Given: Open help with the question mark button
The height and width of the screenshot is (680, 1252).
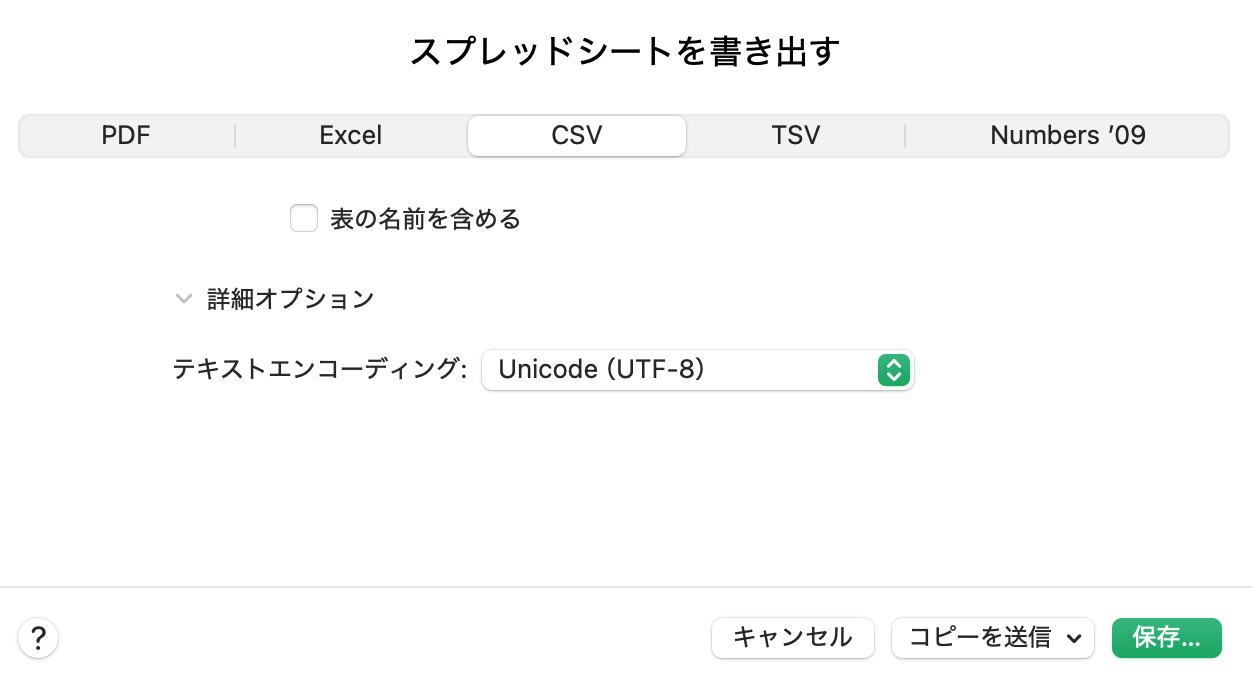Looking at the screenshot, I should click(x=38, y=637).
